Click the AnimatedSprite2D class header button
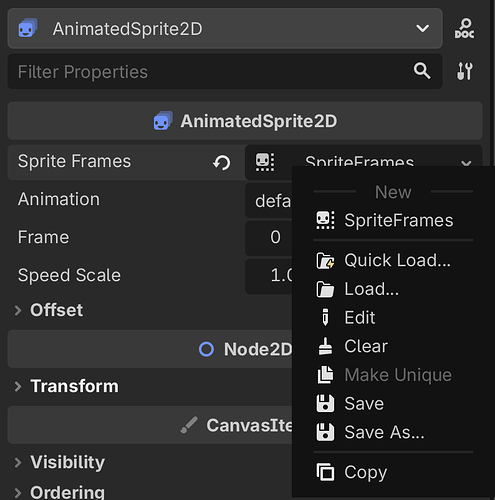 click(245, 121)
